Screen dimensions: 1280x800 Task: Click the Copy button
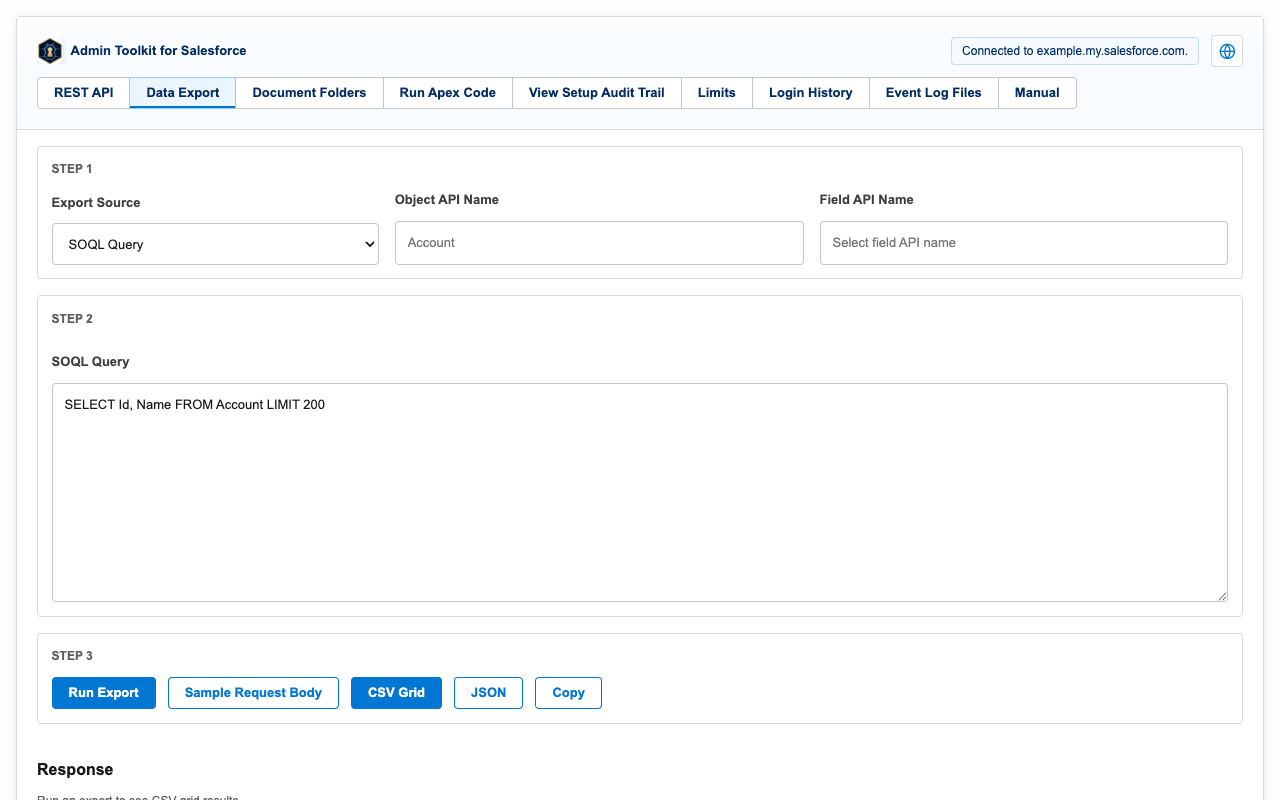tap(568, 693)
